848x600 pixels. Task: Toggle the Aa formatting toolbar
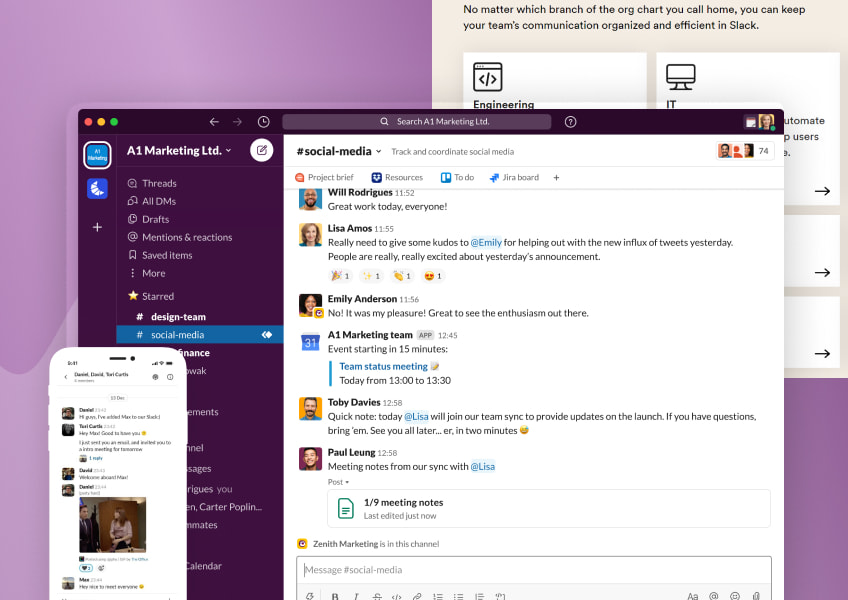(693, 596)
